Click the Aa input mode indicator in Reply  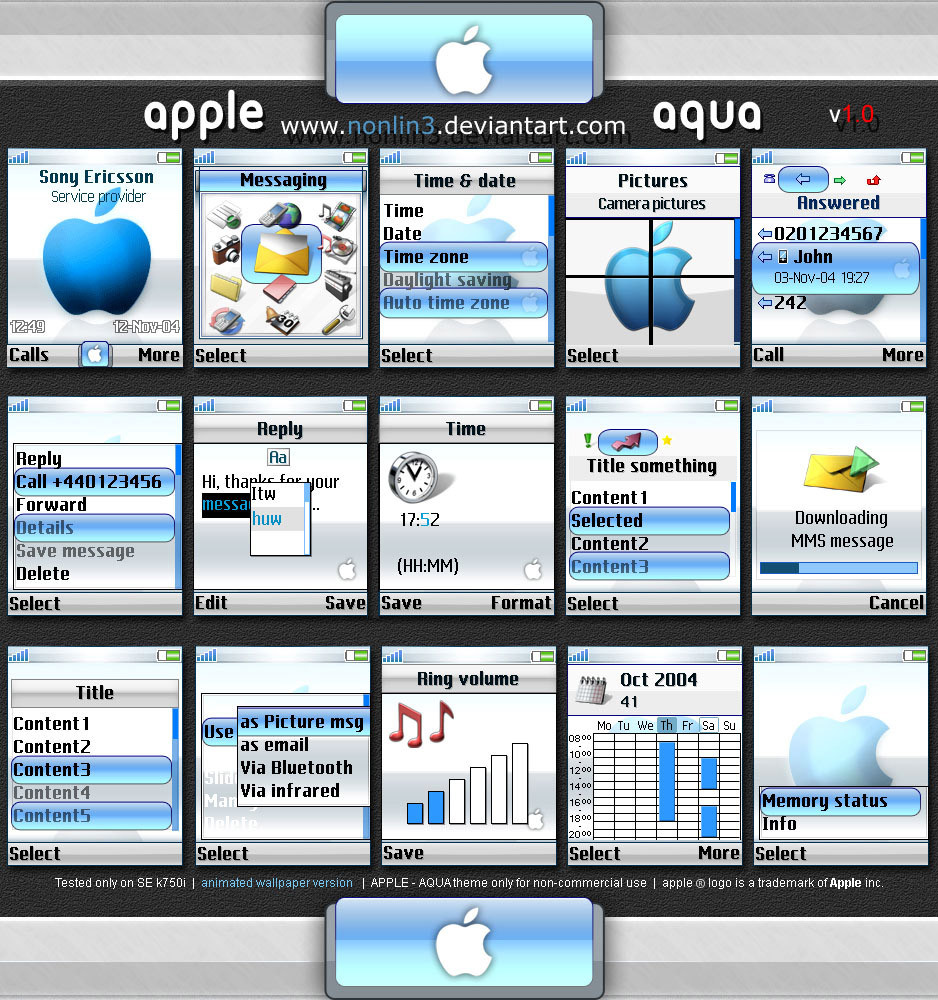pos(278,457)
